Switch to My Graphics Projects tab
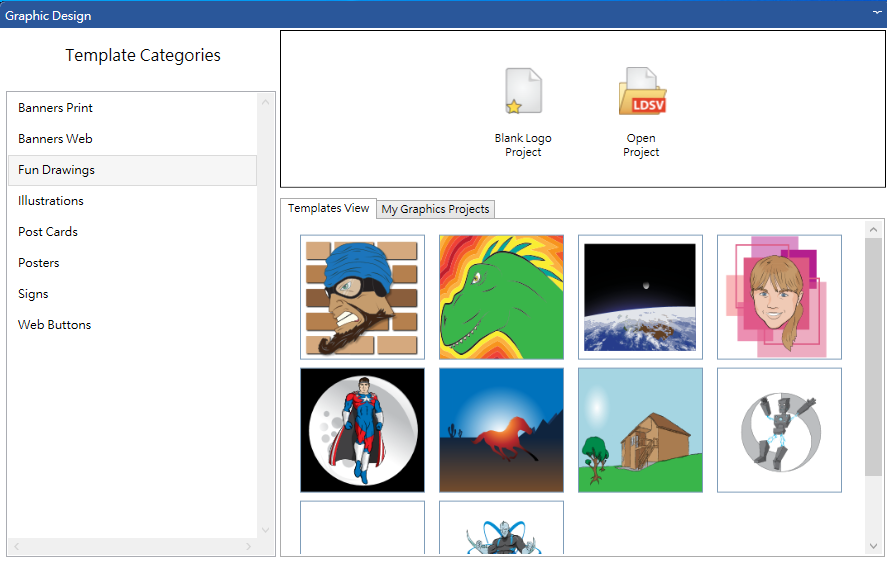887x561 pixels. [435, 209]
